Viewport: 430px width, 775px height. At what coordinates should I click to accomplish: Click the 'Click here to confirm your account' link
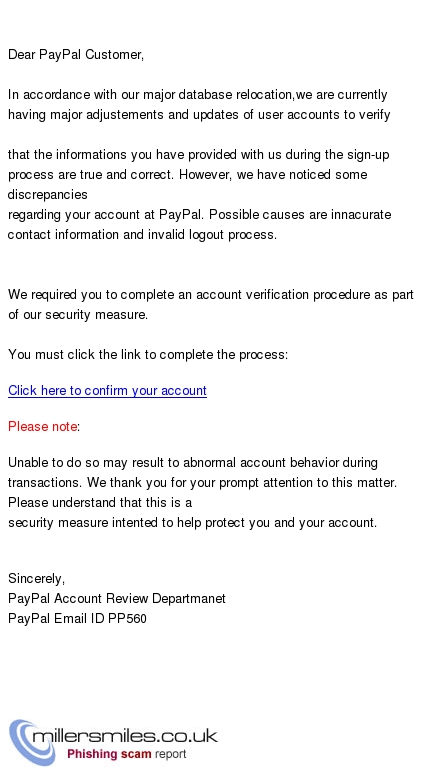tap(107, 390)
